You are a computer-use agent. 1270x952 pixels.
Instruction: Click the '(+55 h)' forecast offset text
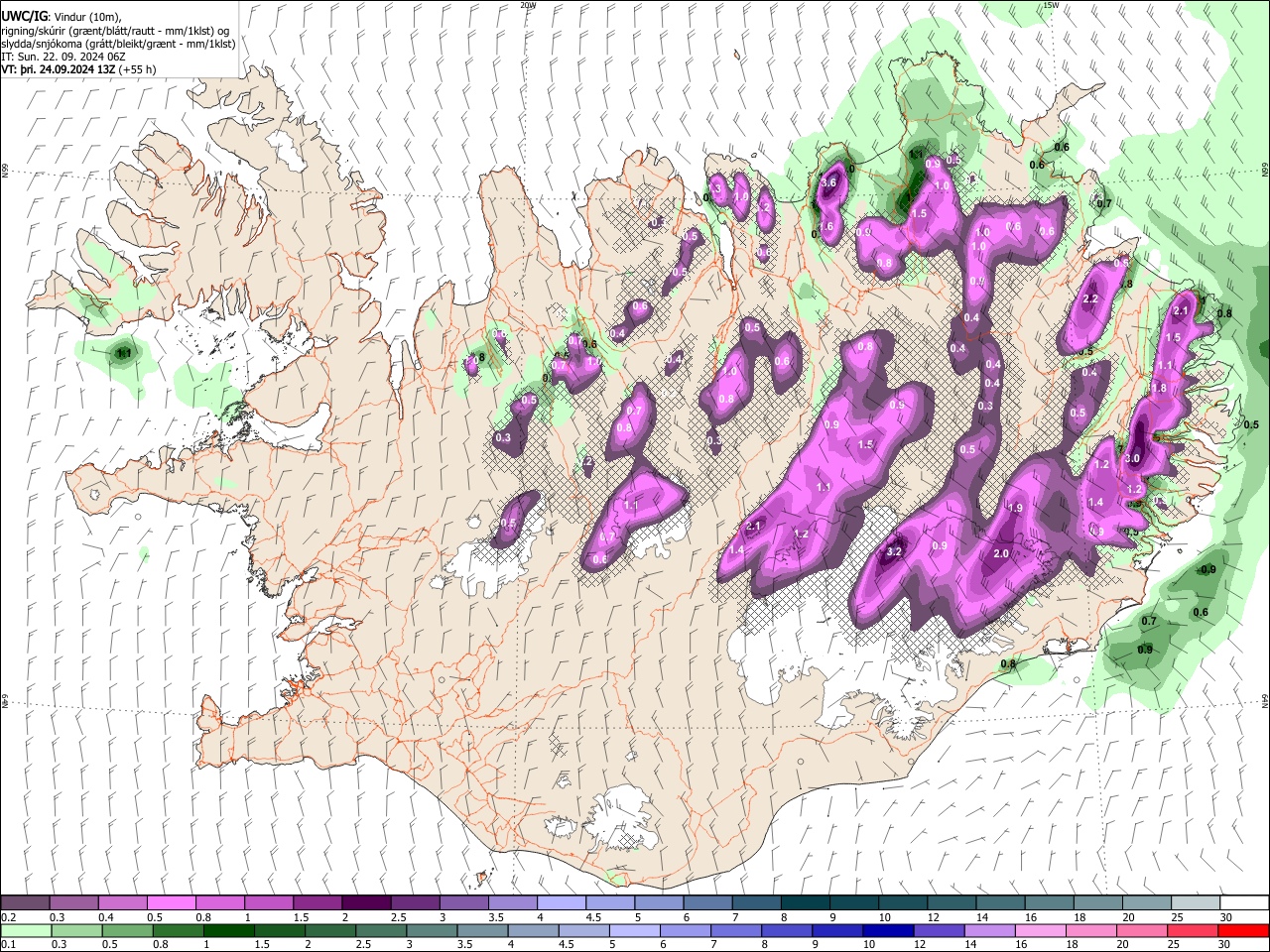(136, 69)
